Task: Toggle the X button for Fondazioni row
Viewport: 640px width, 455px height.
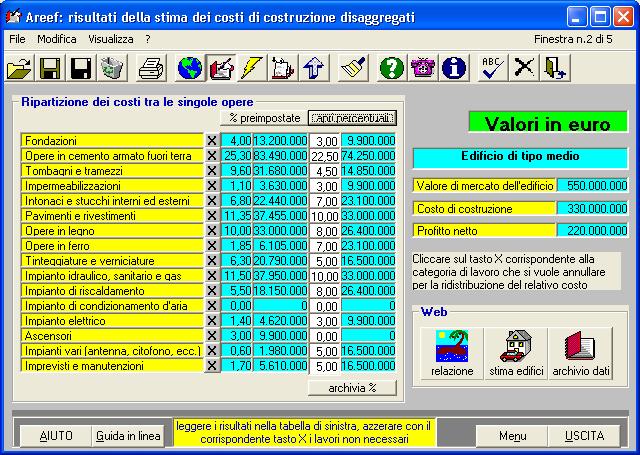Action: pyautogui.click(x=211, y=141)
